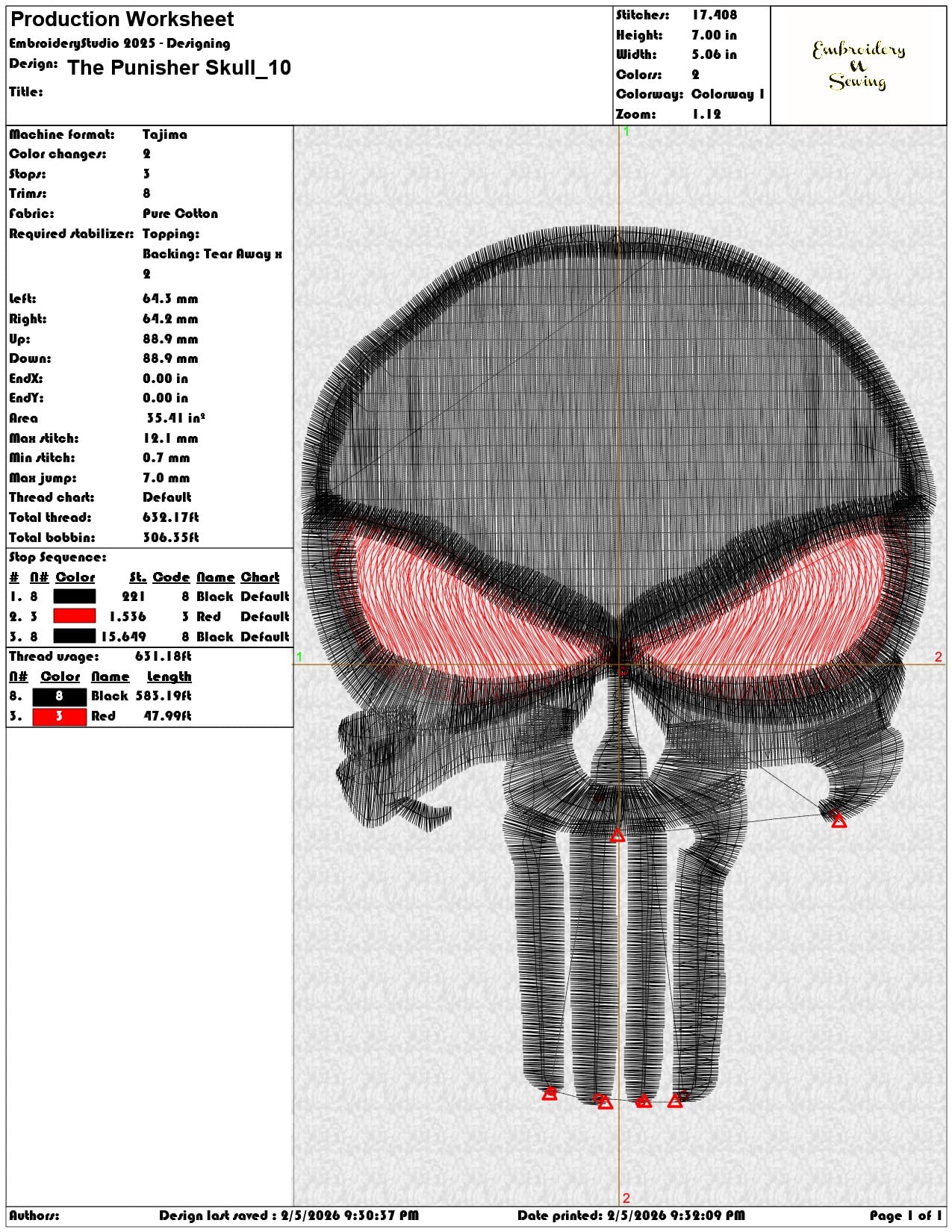Click the Embroidery & Sewing logo
Screen dimensions: 952x1232
[859, 66]
